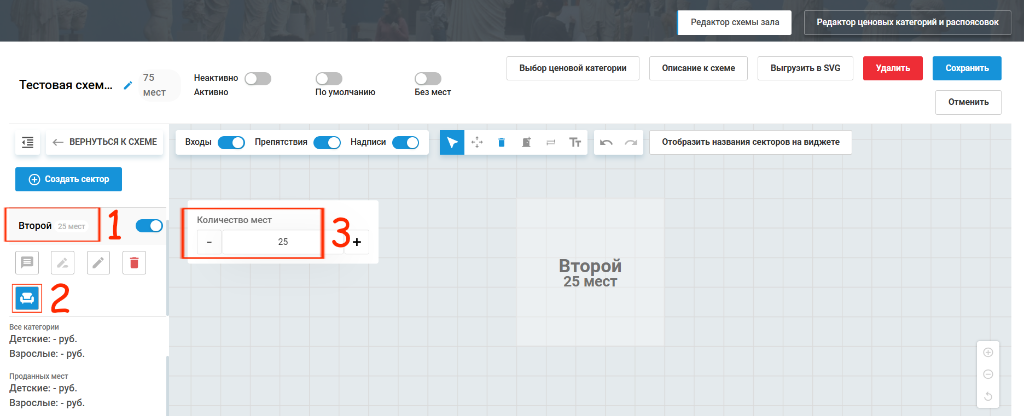Screen dimensions: 1024x416
Task: Click the blue armchair seats icon
Action: [x=27, y=298]
